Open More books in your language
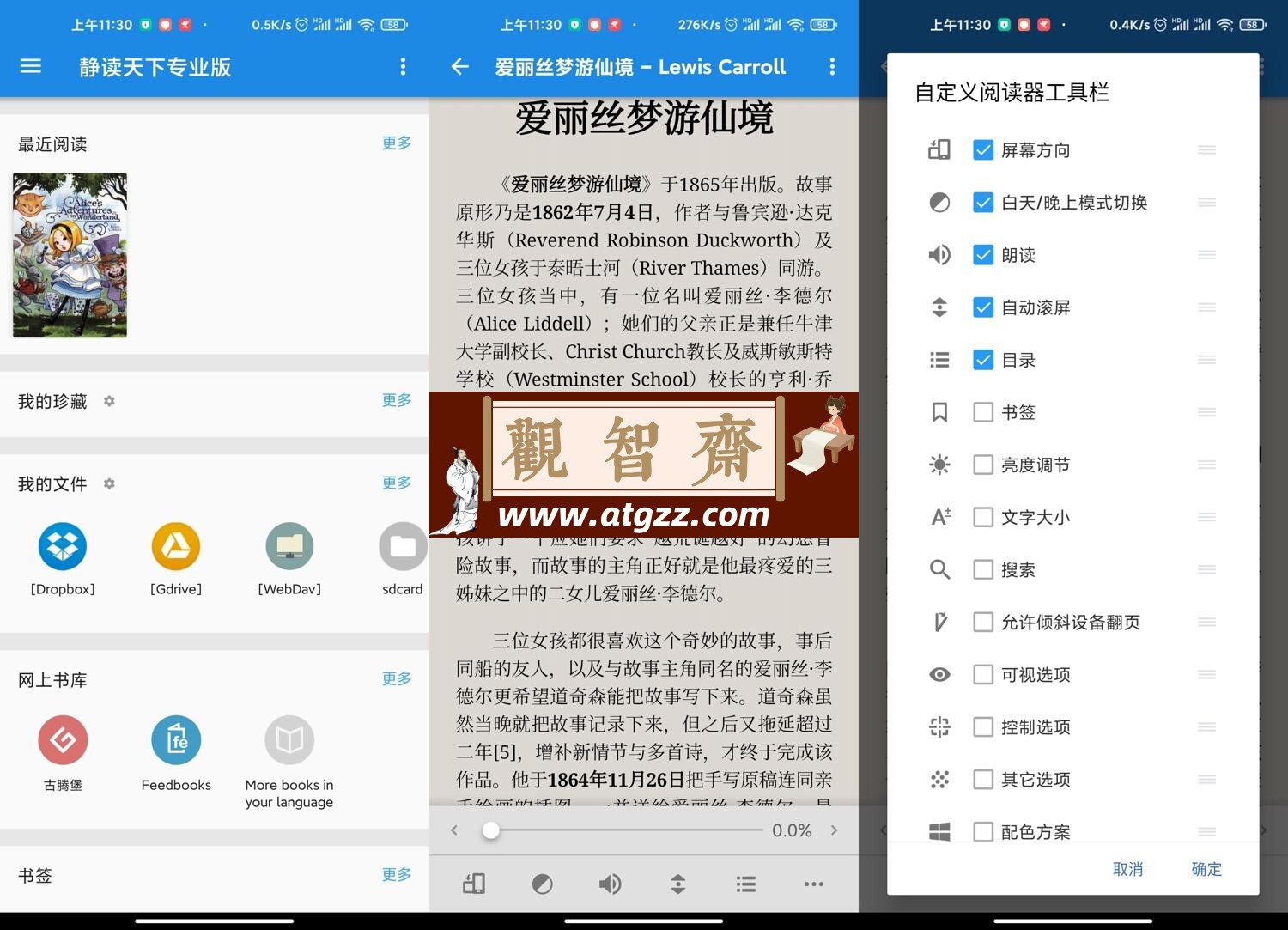Image resolution: width=1288 pixels, height=930 pixels. click(x=289, y=762)
